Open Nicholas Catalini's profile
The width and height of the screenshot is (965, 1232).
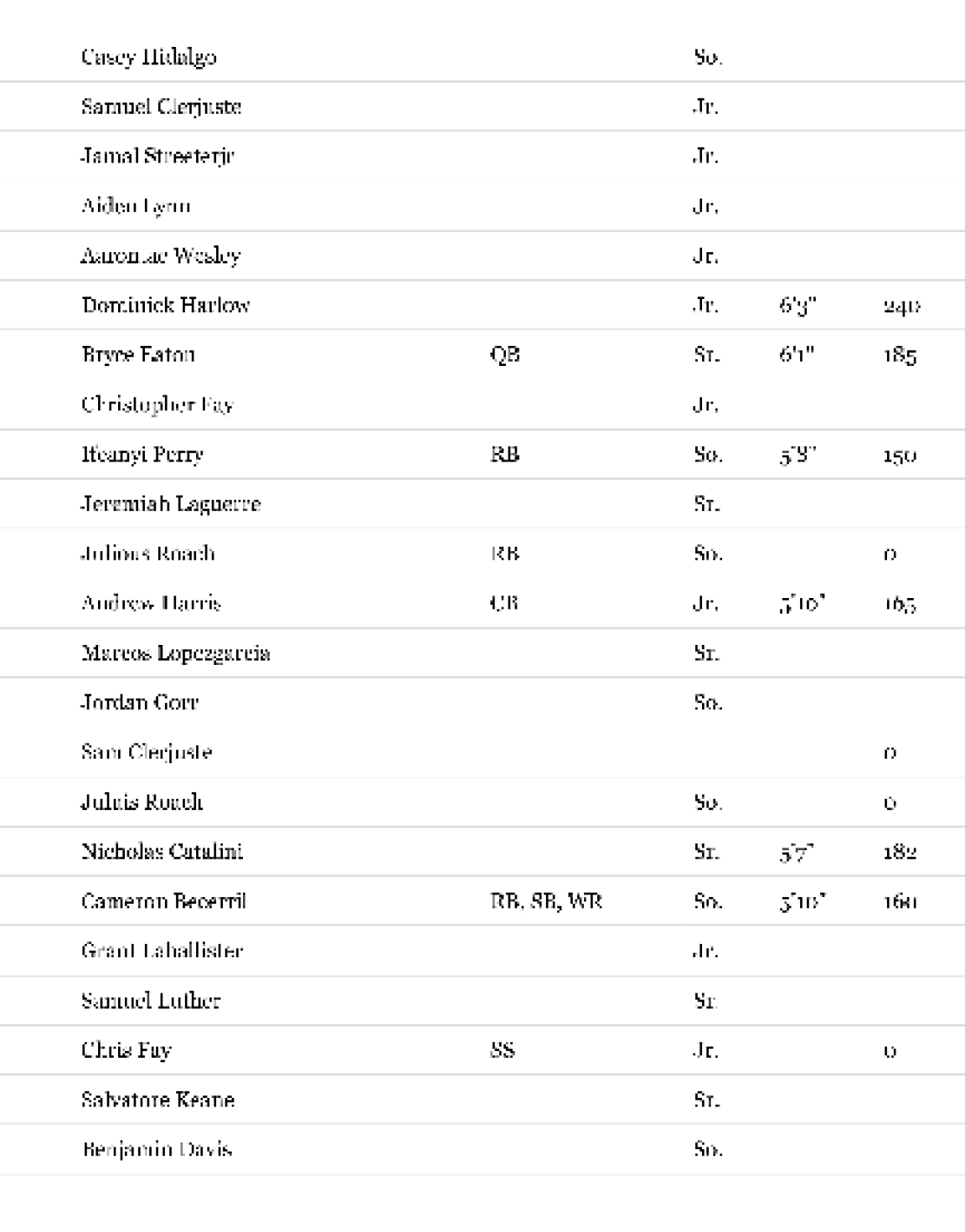[163, 851]
